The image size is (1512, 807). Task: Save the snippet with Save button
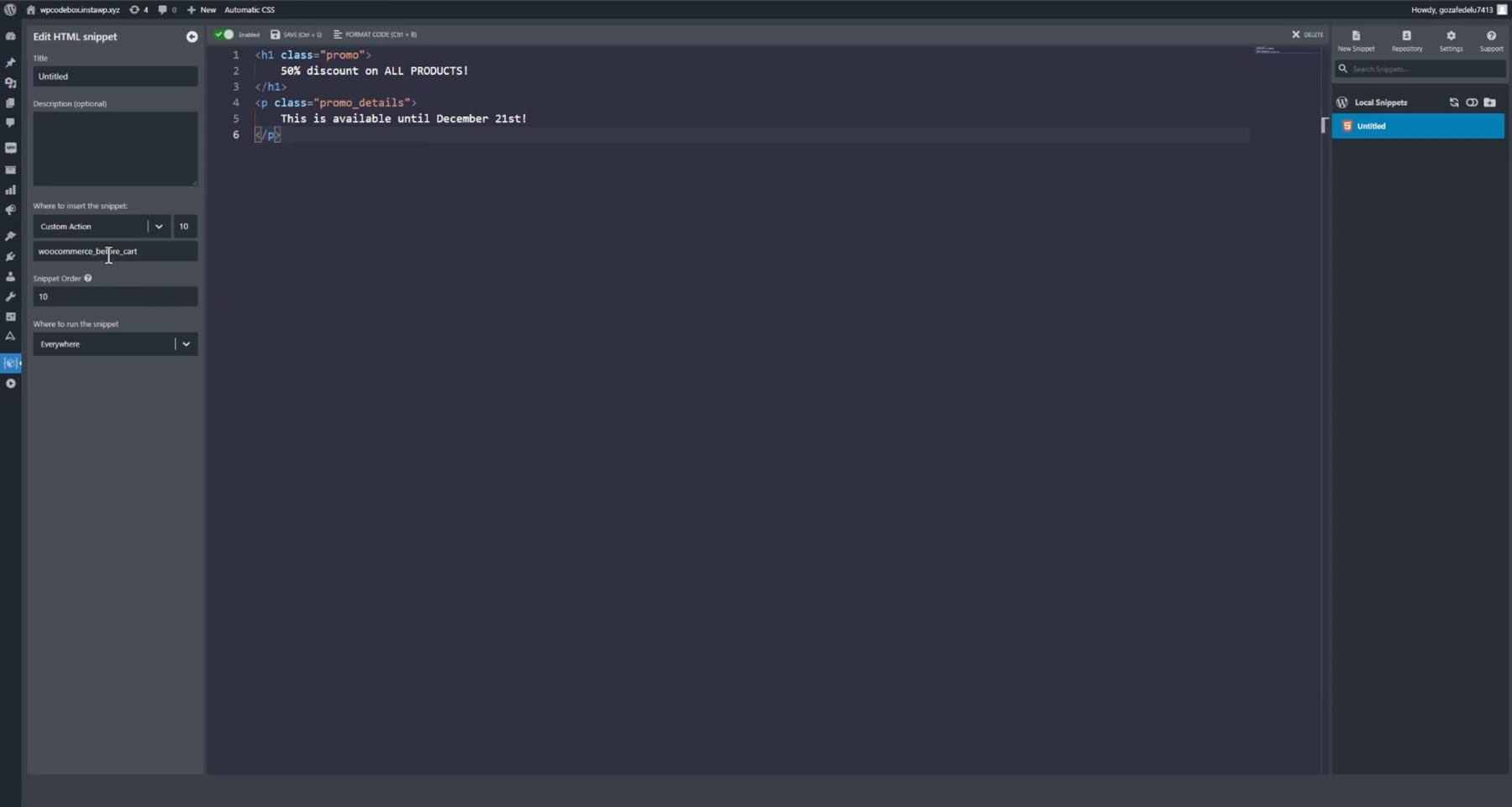(297, 34)
